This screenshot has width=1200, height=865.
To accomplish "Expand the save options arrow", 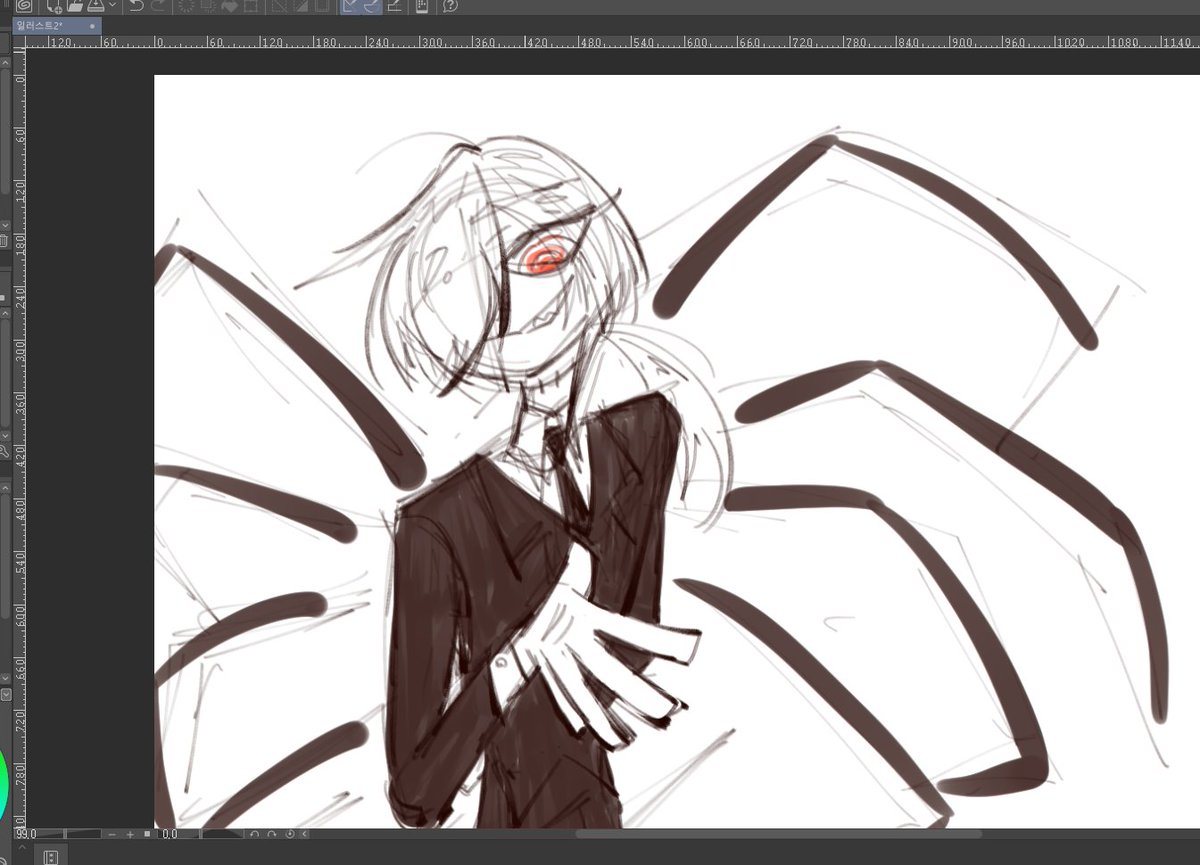I will tap(112, 6).
